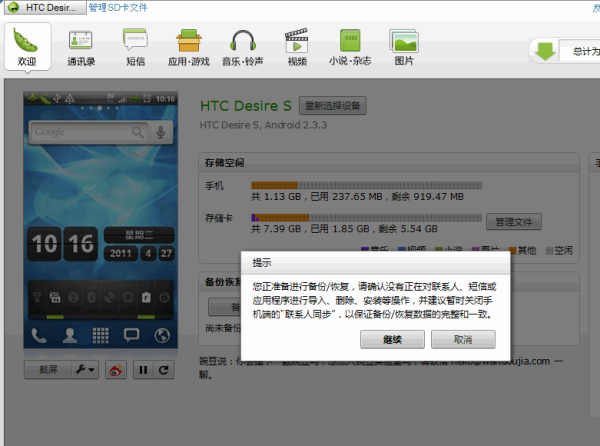Click 管理文件 button for storage card

pyautogui.click(x=514, y=221)
